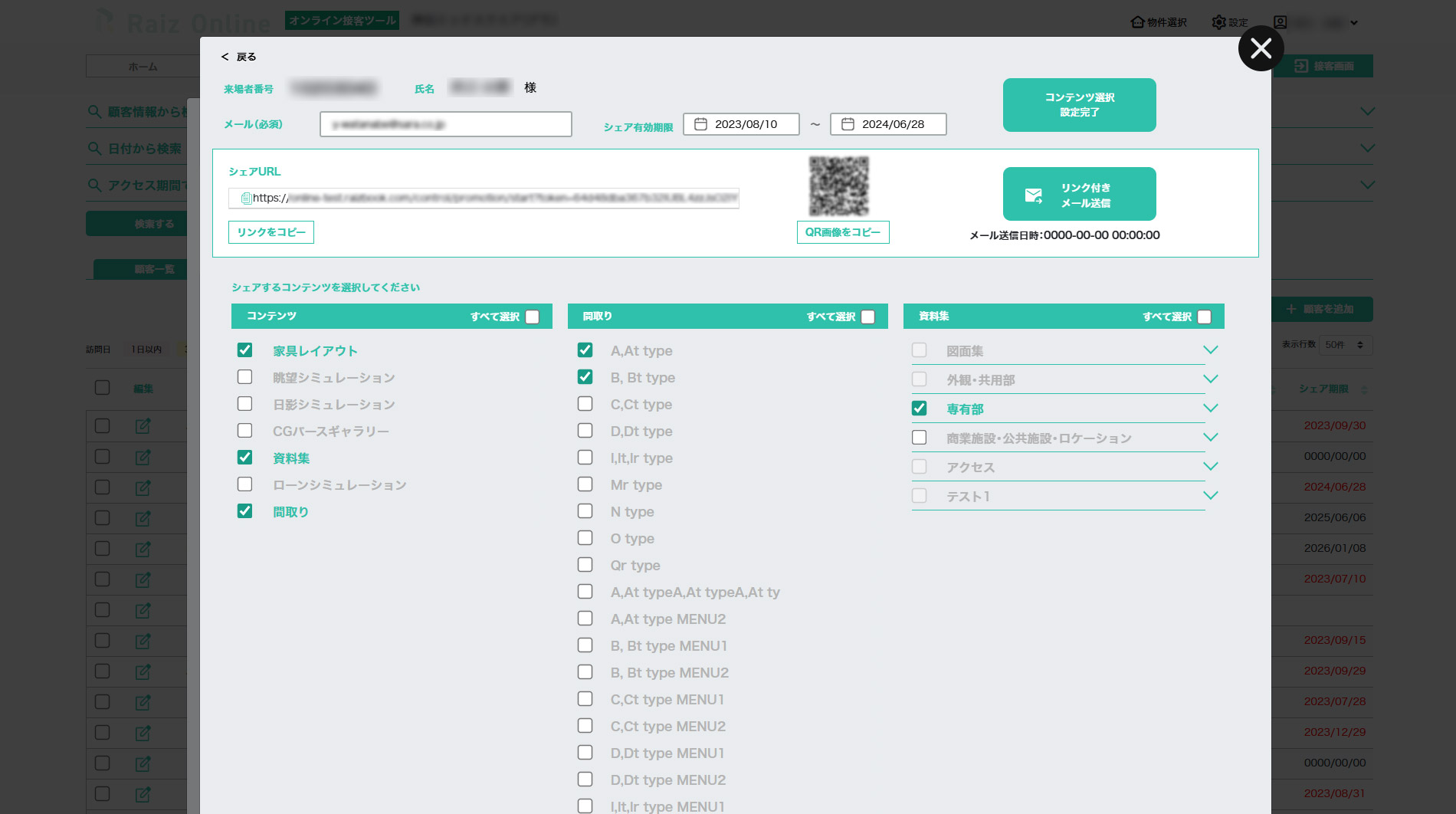Expand the 図面集 section
The width and height of the screenshot is (1456, 814).
[1211, 350]
